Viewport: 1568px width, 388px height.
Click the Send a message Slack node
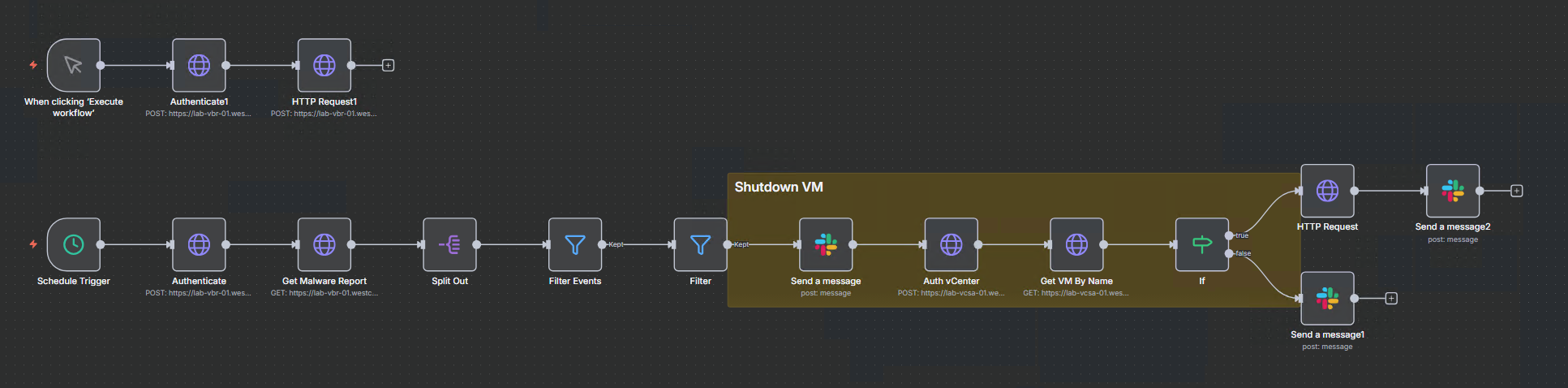coord(826,244)
